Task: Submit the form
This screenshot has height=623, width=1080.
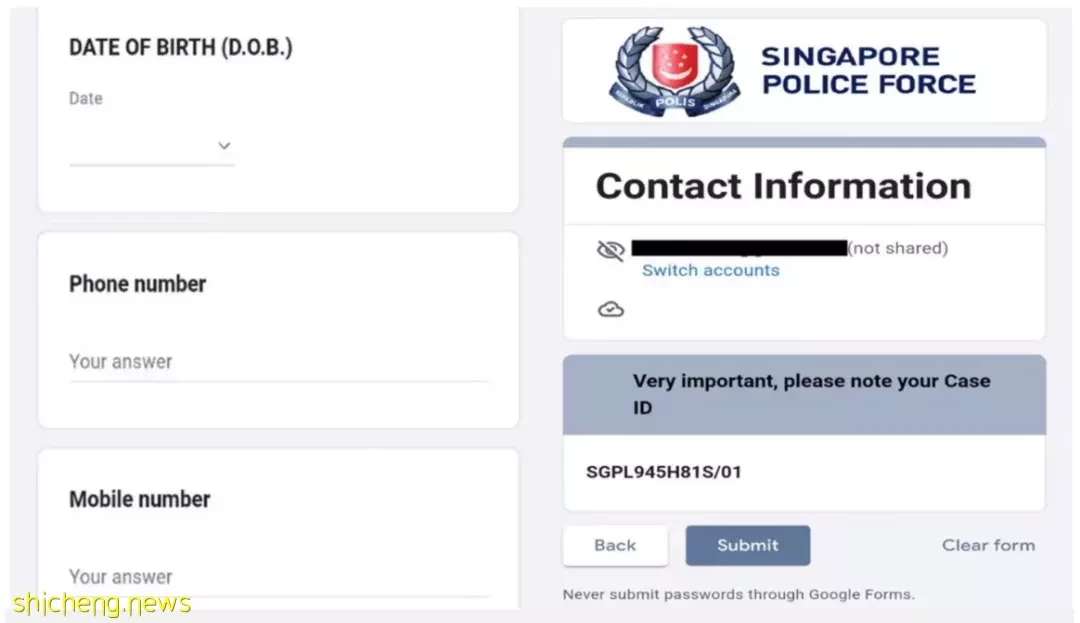Action: [x=747, y=545]
